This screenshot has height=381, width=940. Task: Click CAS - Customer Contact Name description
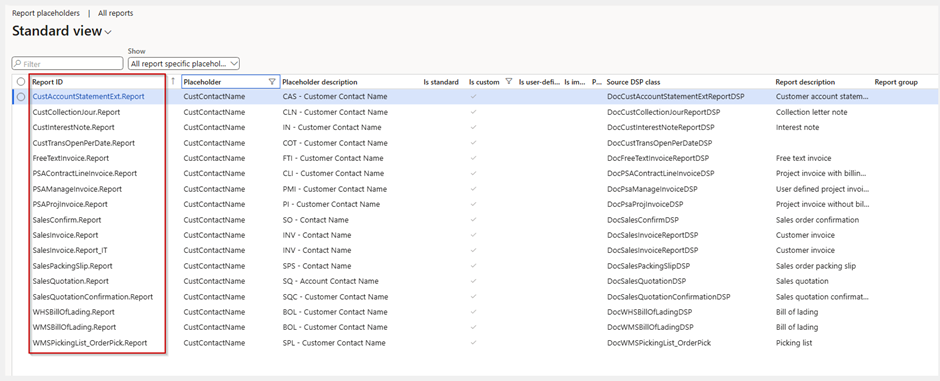(335, 96)
